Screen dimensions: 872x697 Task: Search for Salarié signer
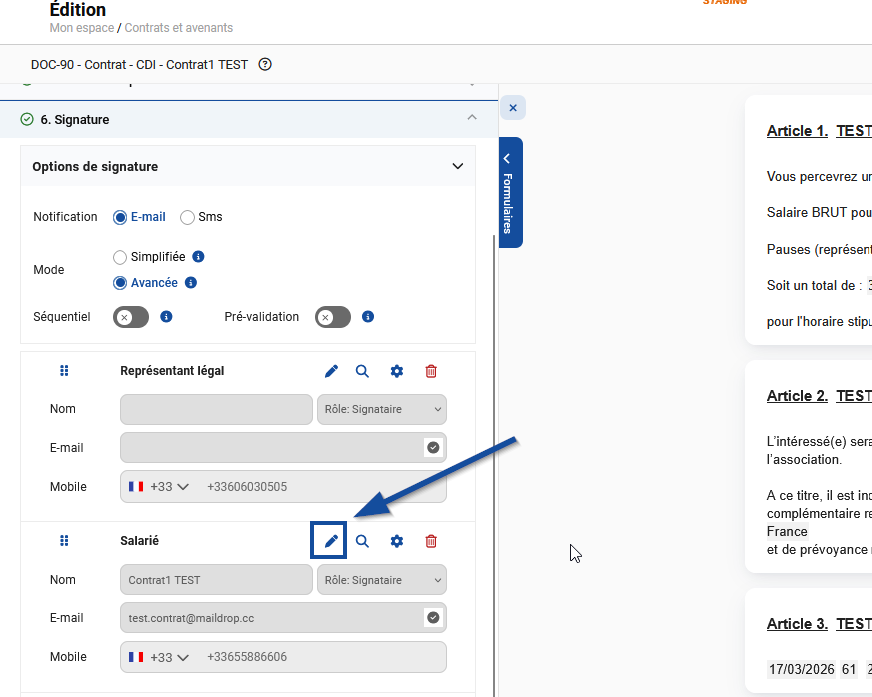click(362, 541)
